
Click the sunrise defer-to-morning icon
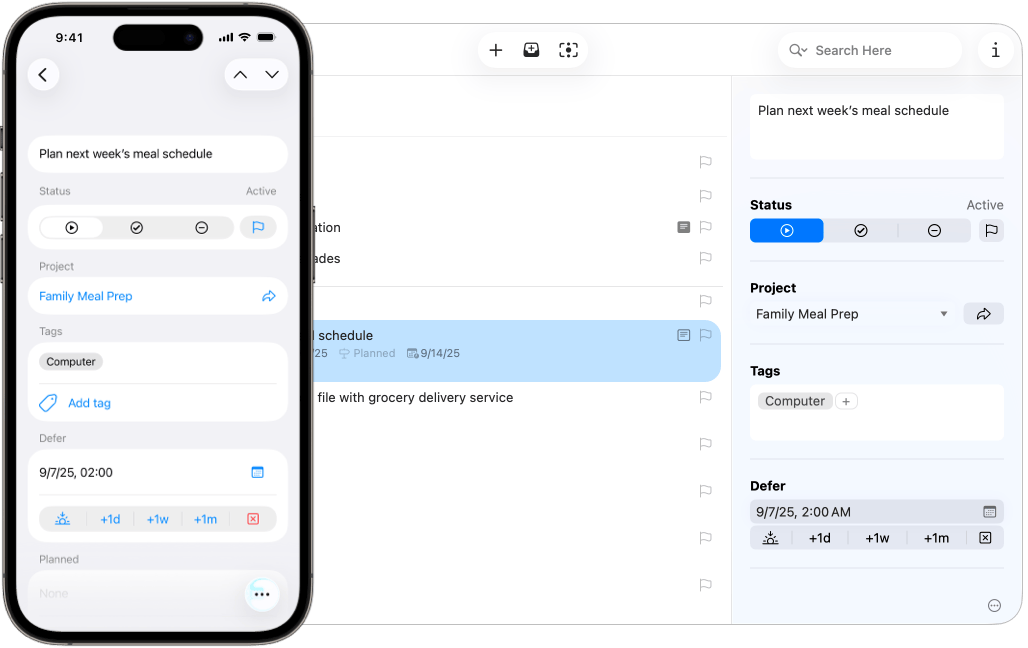click(x=770, y=537)
